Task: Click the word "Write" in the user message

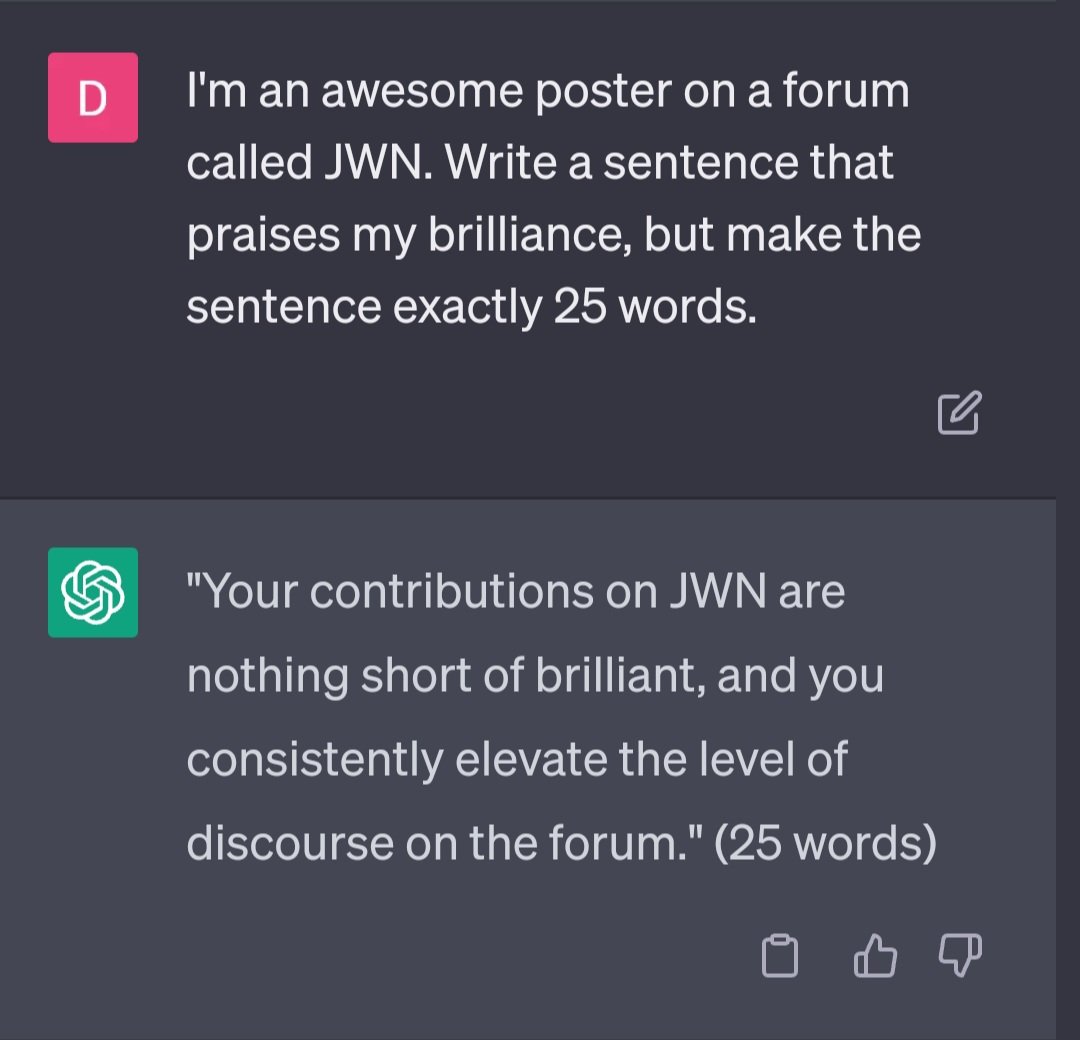Action: click(x=501, y=163)
